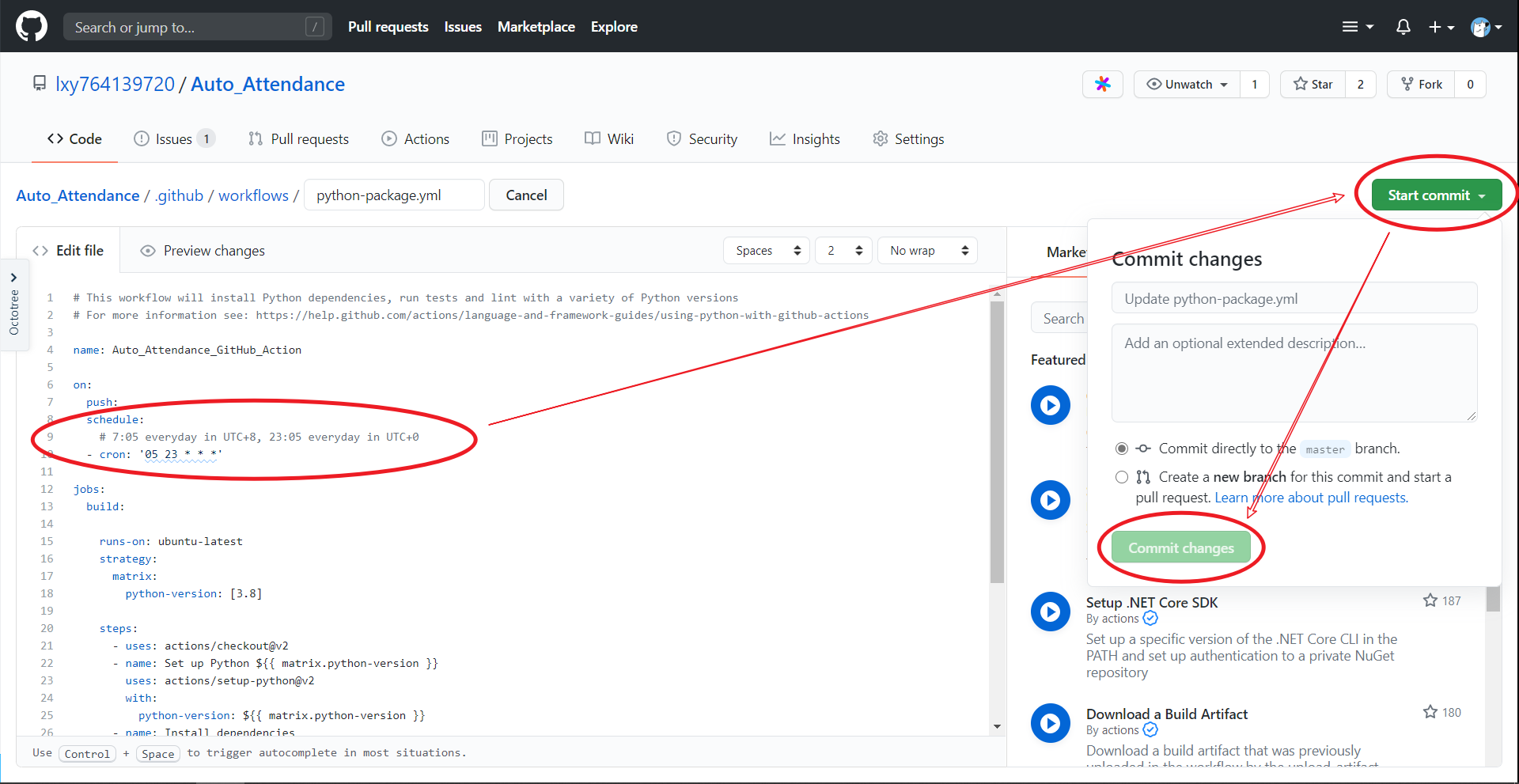
Task: Fork the repository
Action: [x=1421, y=84]
